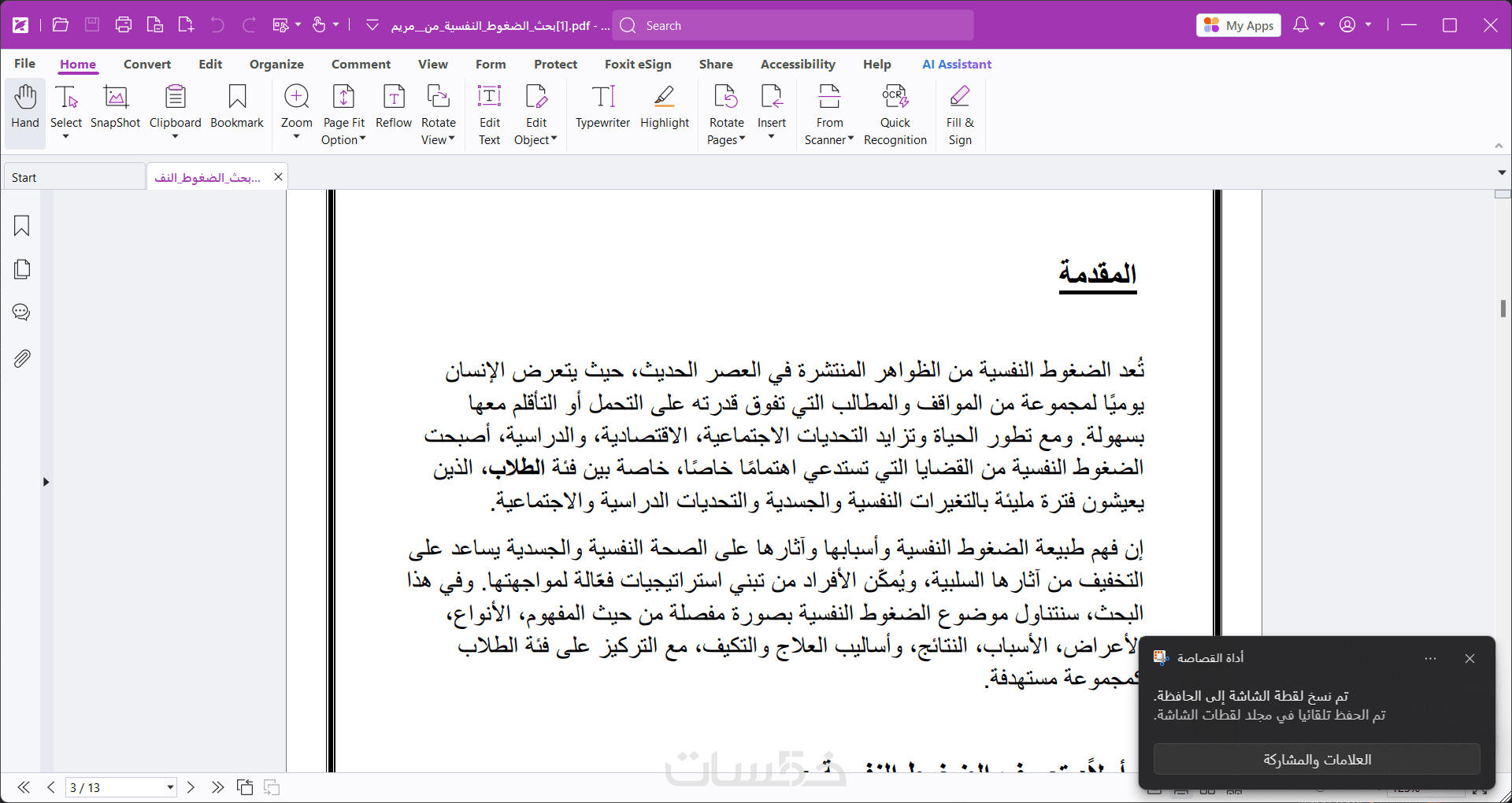Image resolution: width=1512 pixels, height=803 pixels.
Task: Expand the Clipboard dropdown arrow
Action: (x=175, y=137)
